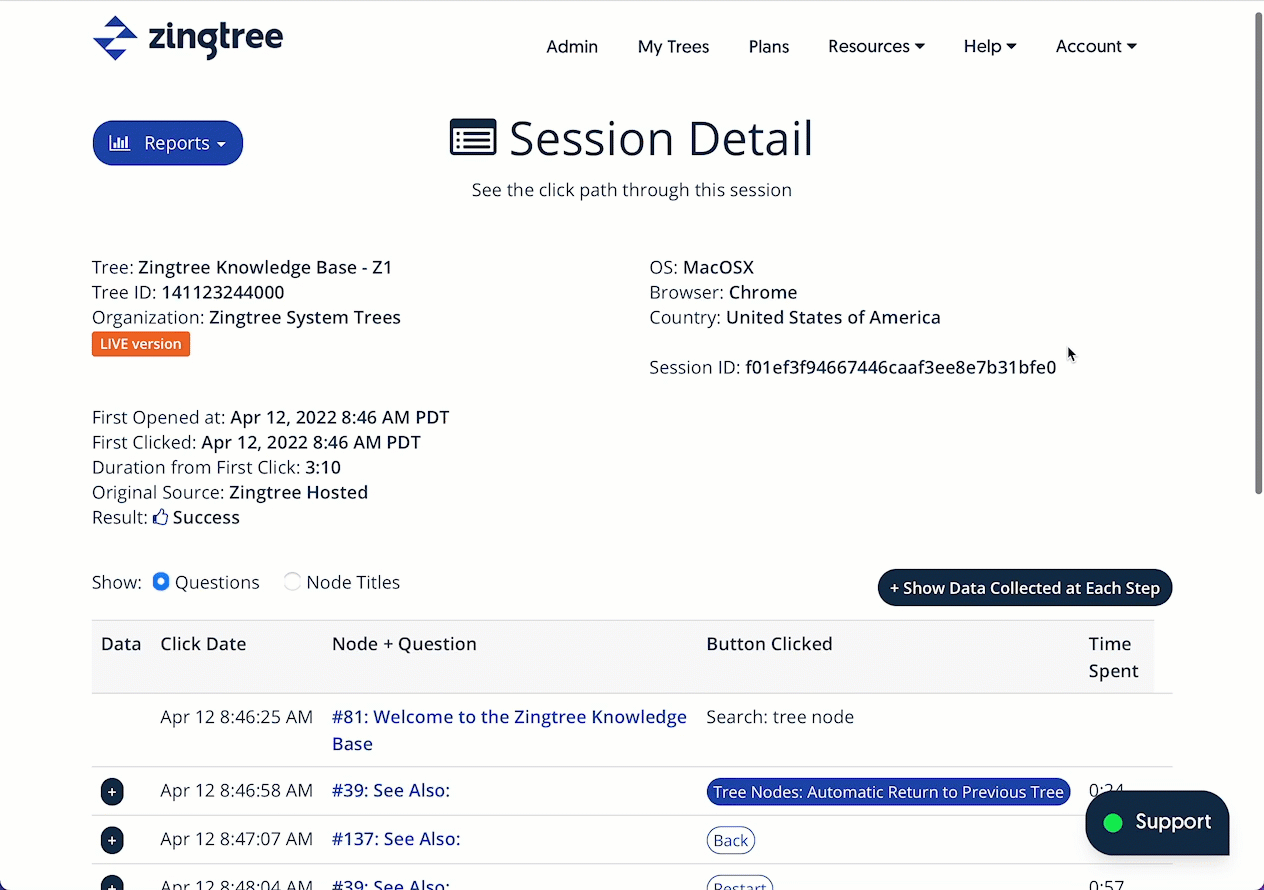The width and height of the screenshot is (1264, 890).
Task: Click Show Data Collected at Each Step
Action: coord(1025,588)
